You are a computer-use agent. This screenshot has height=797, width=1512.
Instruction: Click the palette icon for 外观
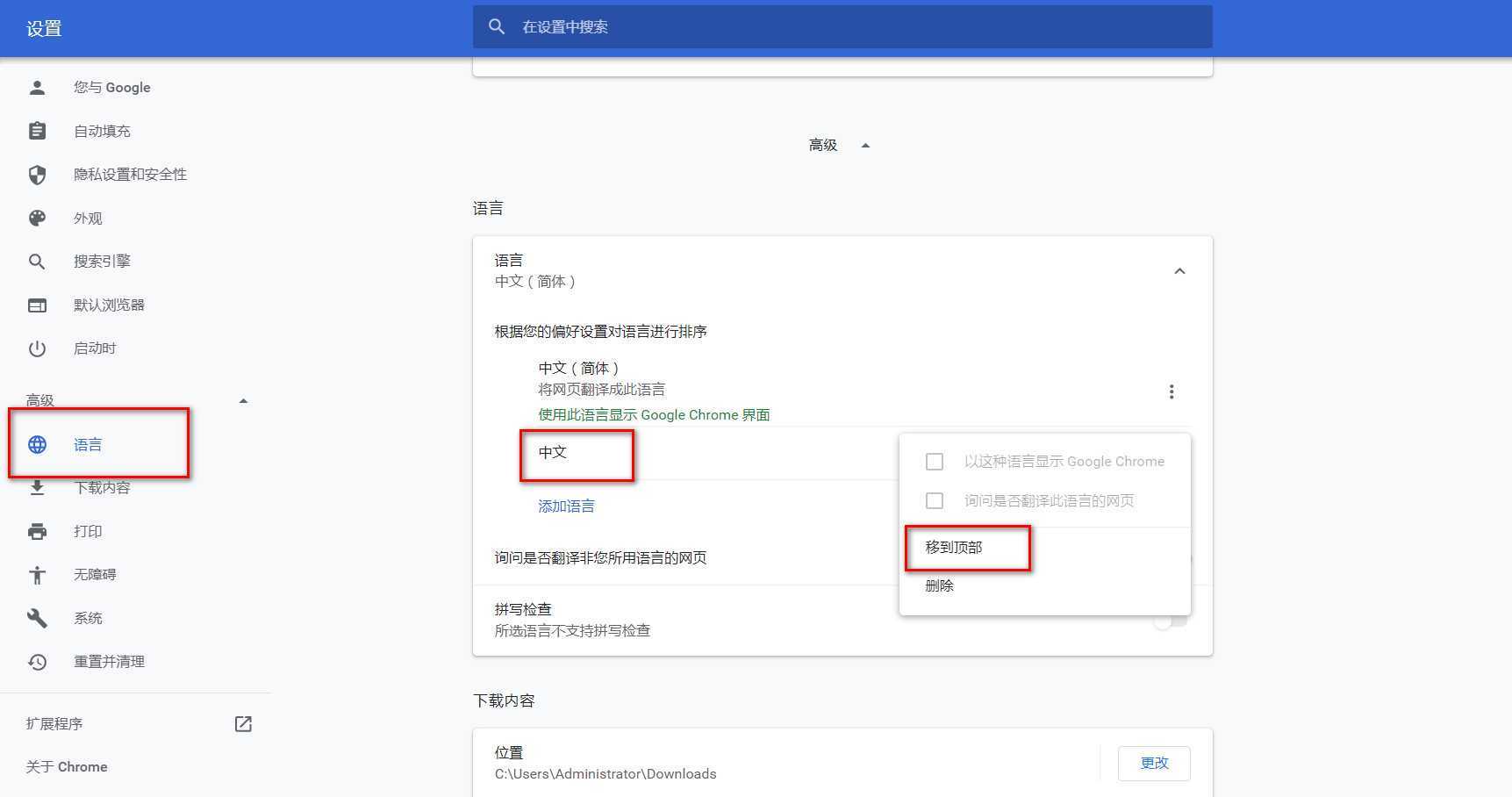click(37, 218)
